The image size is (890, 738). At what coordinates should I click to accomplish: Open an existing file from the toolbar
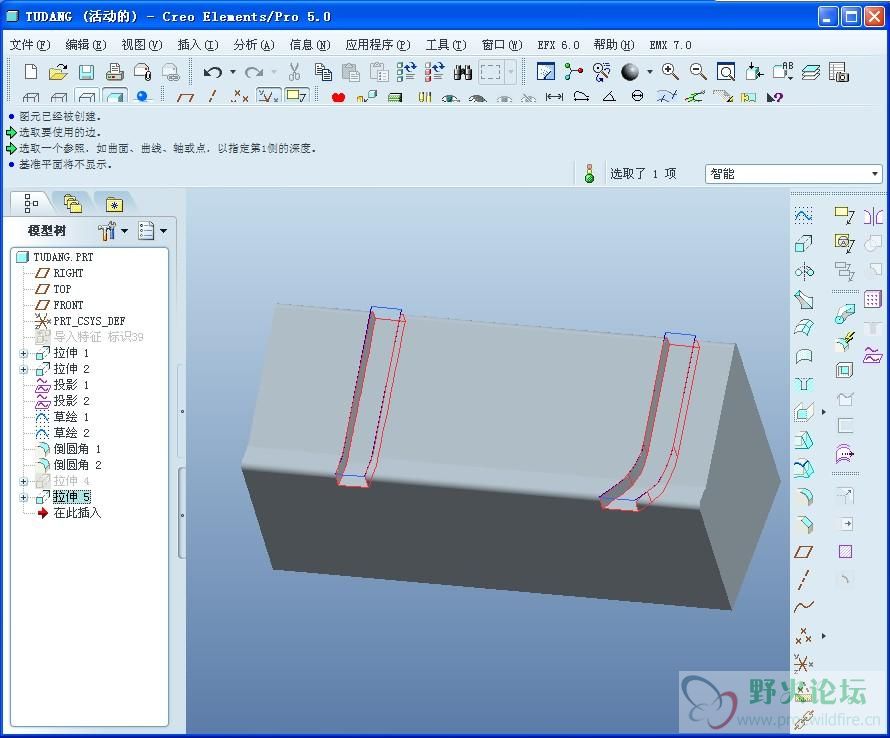click(58, 72)
